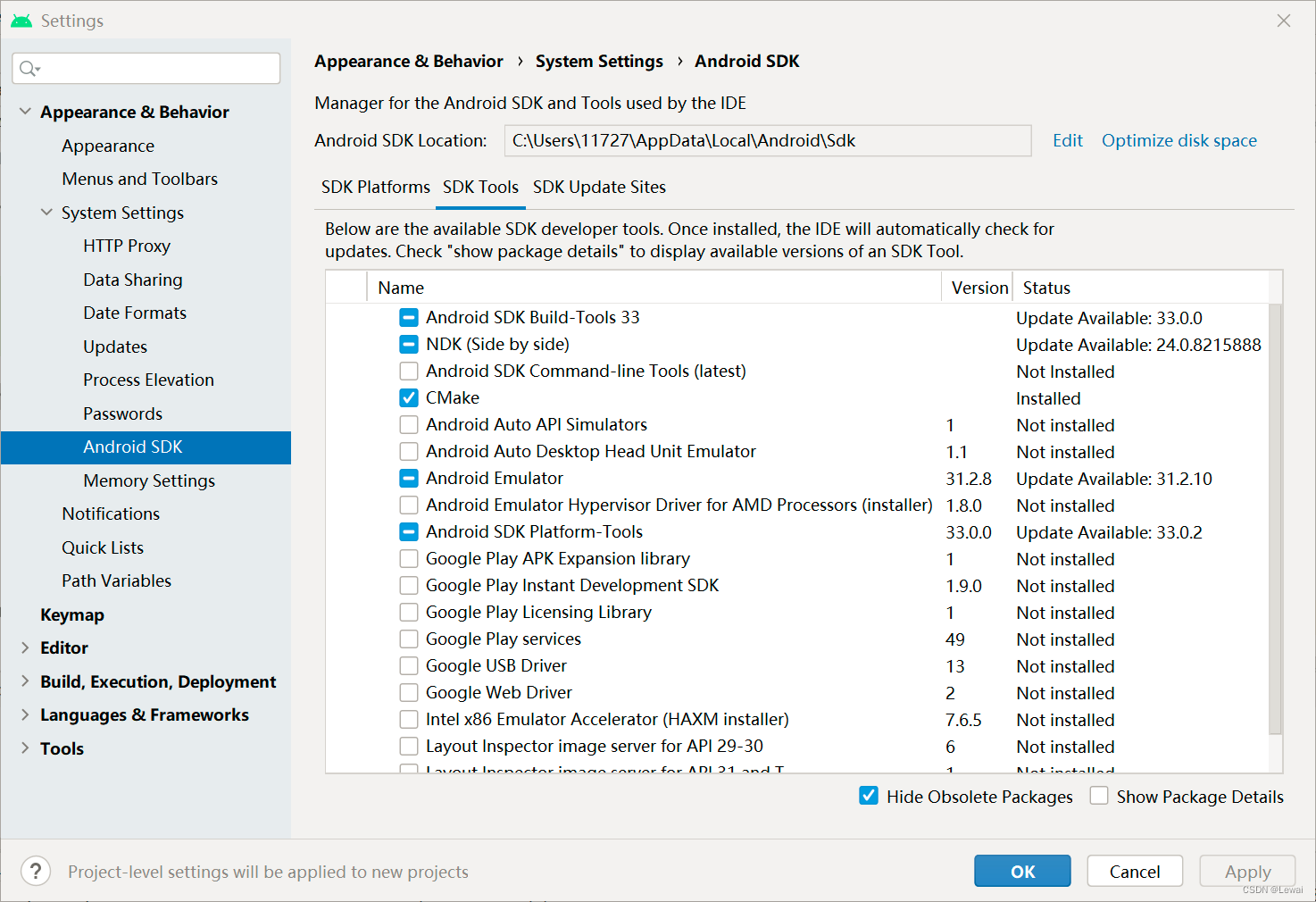Click the help question mark icon
1316x902 pixels.
pyautogui.click(x=36, y=871)
